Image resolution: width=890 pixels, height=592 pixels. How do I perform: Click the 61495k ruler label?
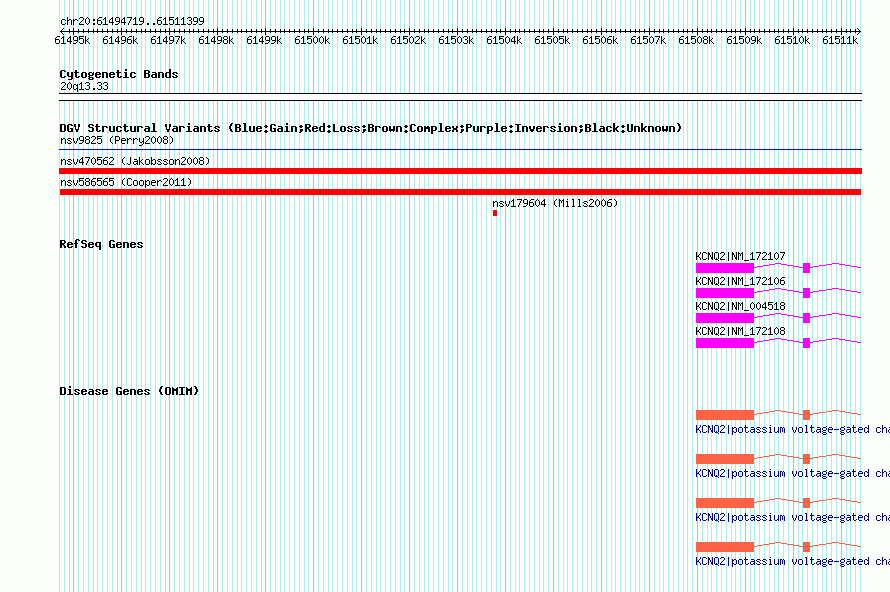72,40
